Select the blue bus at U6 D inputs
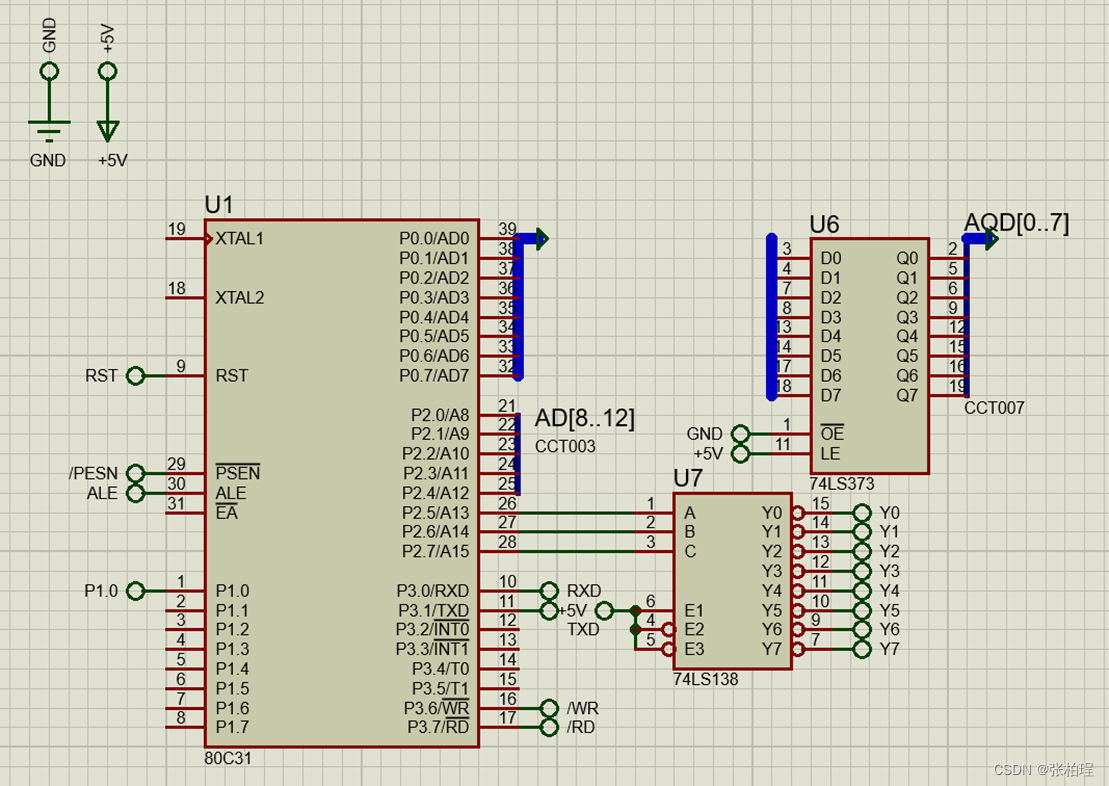Screen dimensions: 1109x786 pyautogui.click(x=772, y=317)
